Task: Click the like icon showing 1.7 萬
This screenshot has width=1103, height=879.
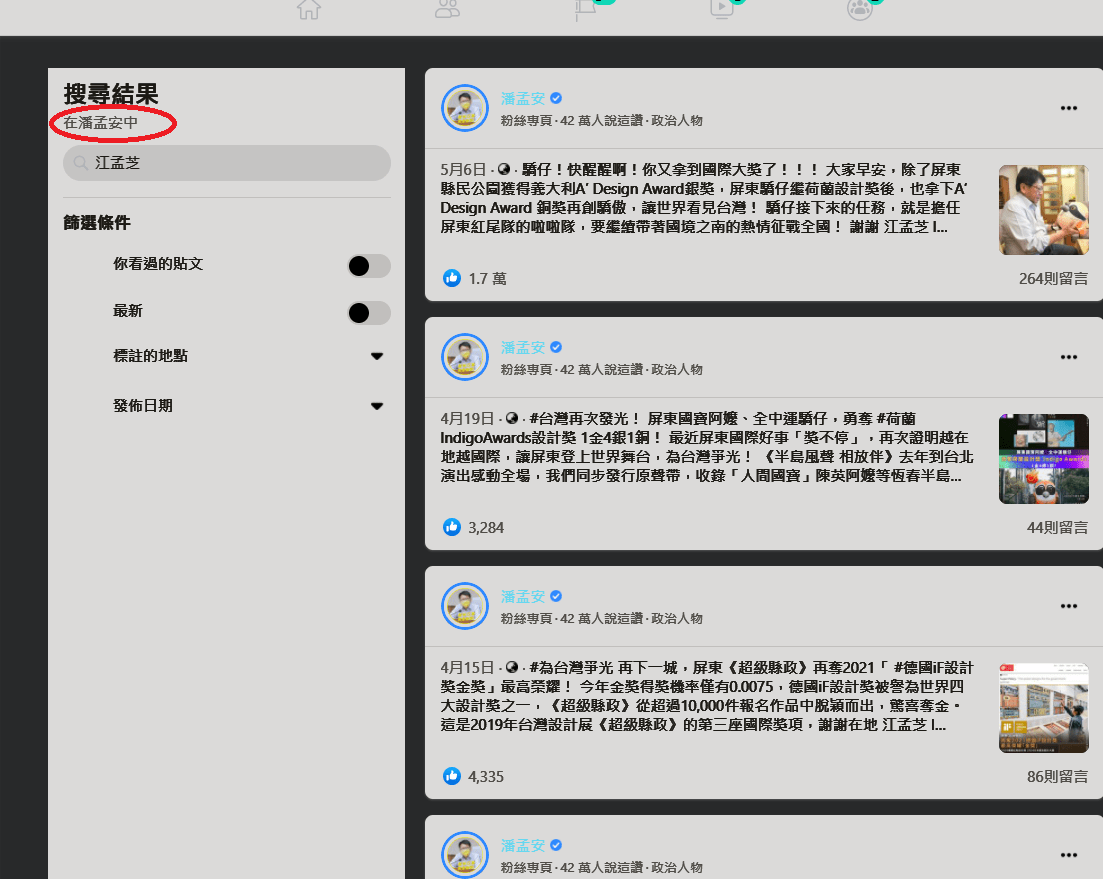Action: (452, 278)
